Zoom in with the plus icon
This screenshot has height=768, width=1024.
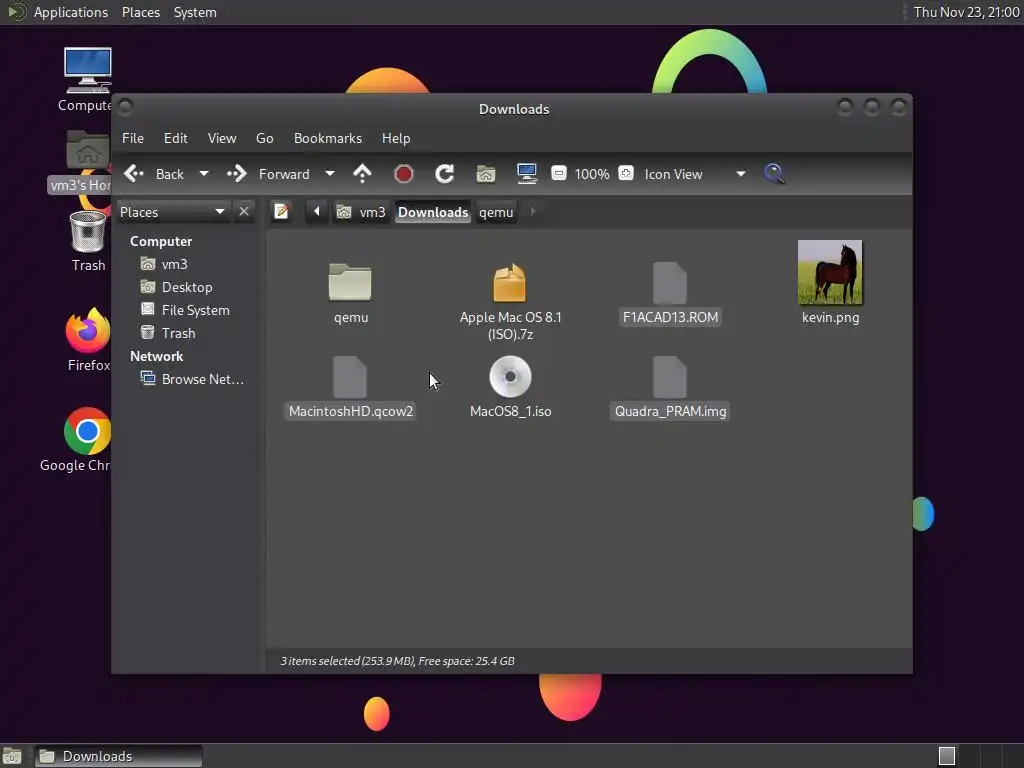626,173
